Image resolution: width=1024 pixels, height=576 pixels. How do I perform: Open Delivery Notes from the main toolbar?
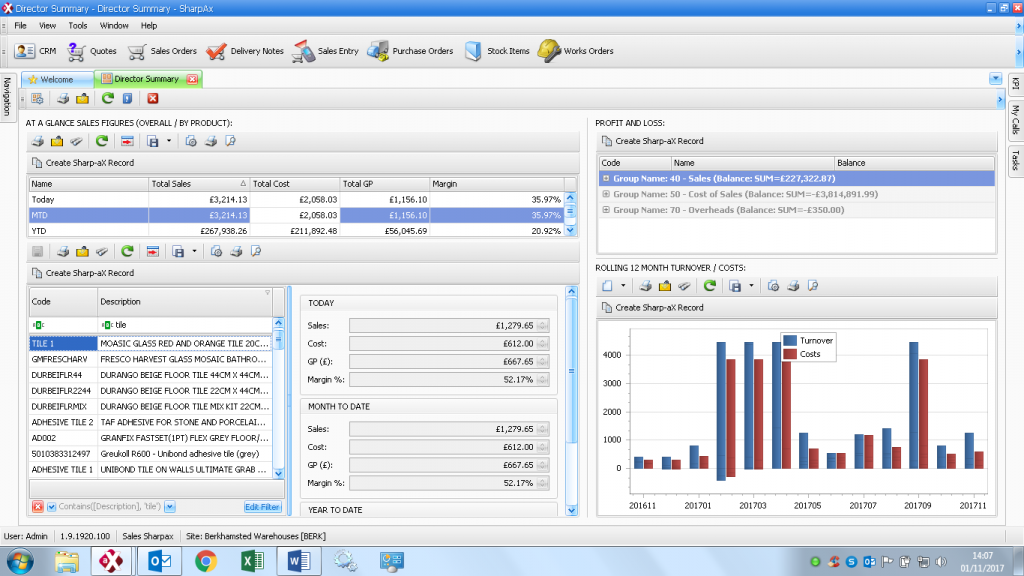tap(245, 51)
